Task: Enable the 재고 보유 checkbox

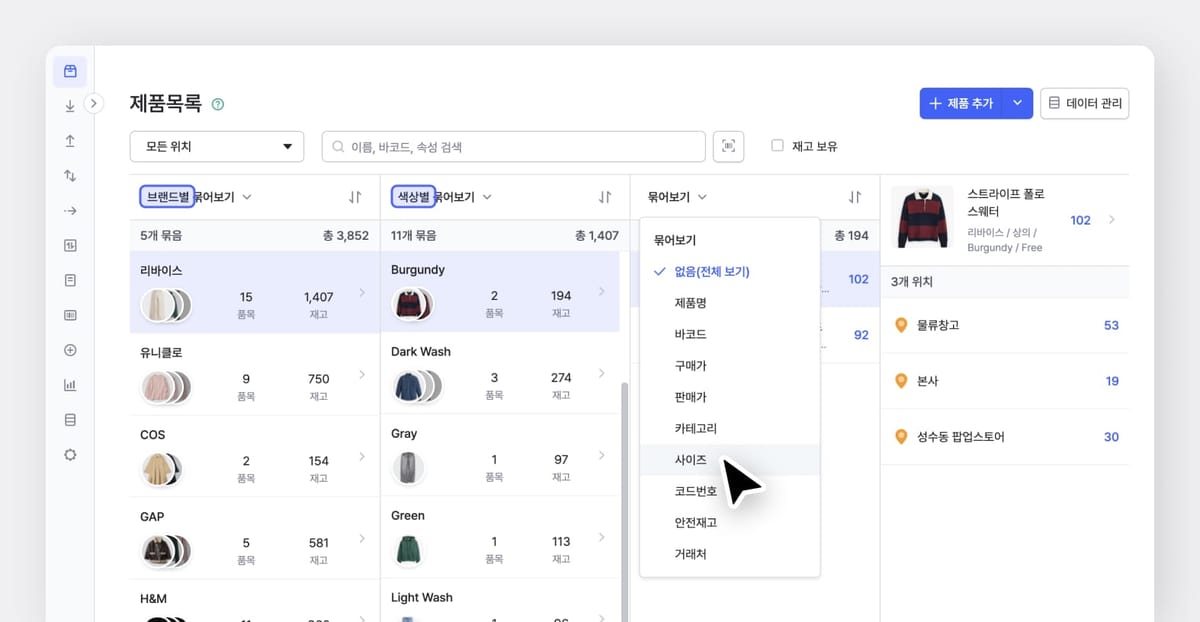Action: click(x=777, y=146)
